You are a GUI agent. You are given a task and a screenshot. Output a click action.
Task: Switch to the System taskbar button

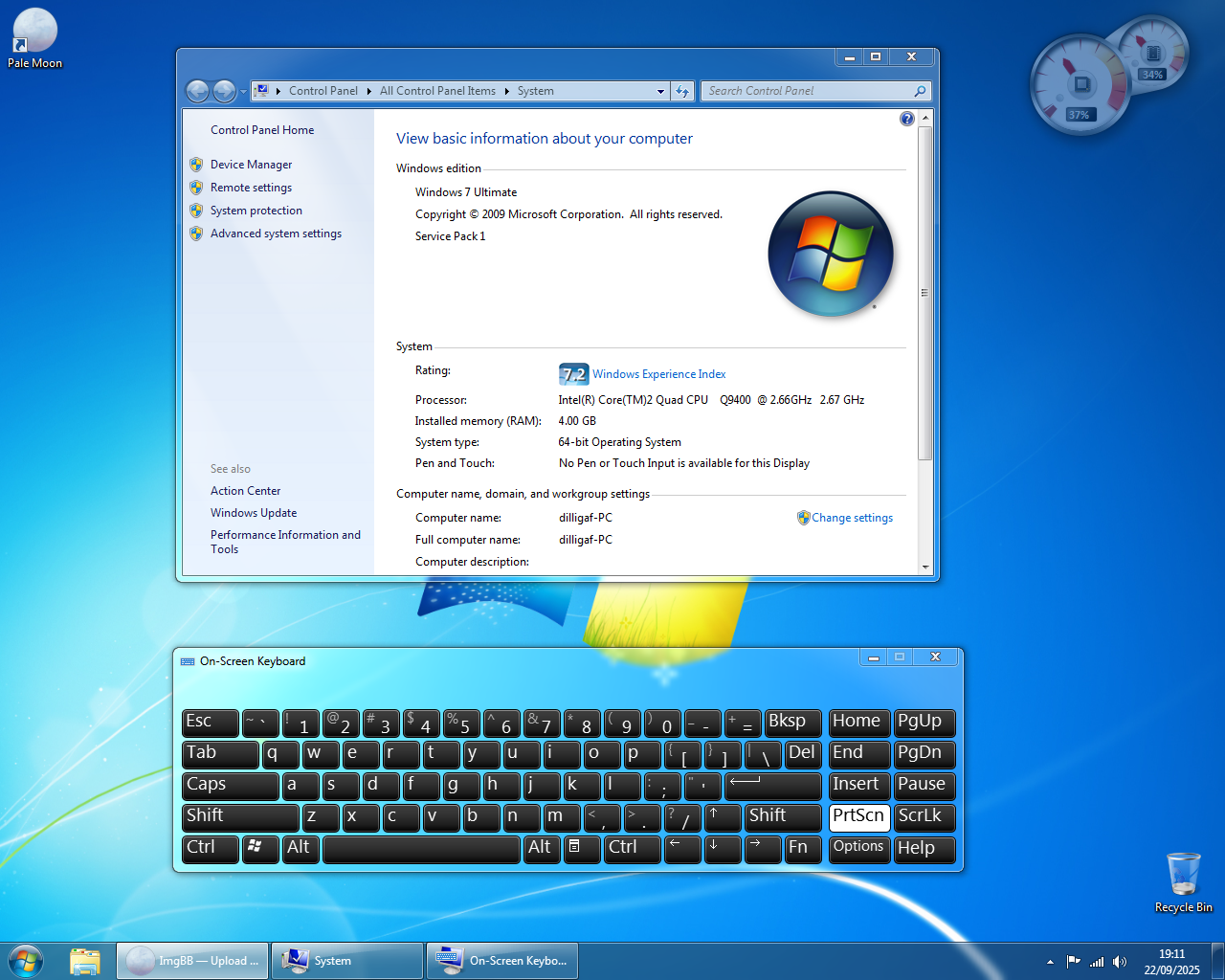(x=346, y=961)
